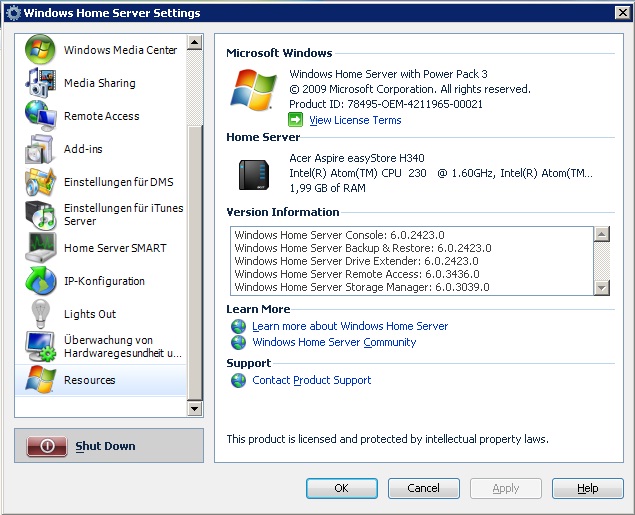Click the Cancel button
Screen dimensions: 635x515
point(424,488)
